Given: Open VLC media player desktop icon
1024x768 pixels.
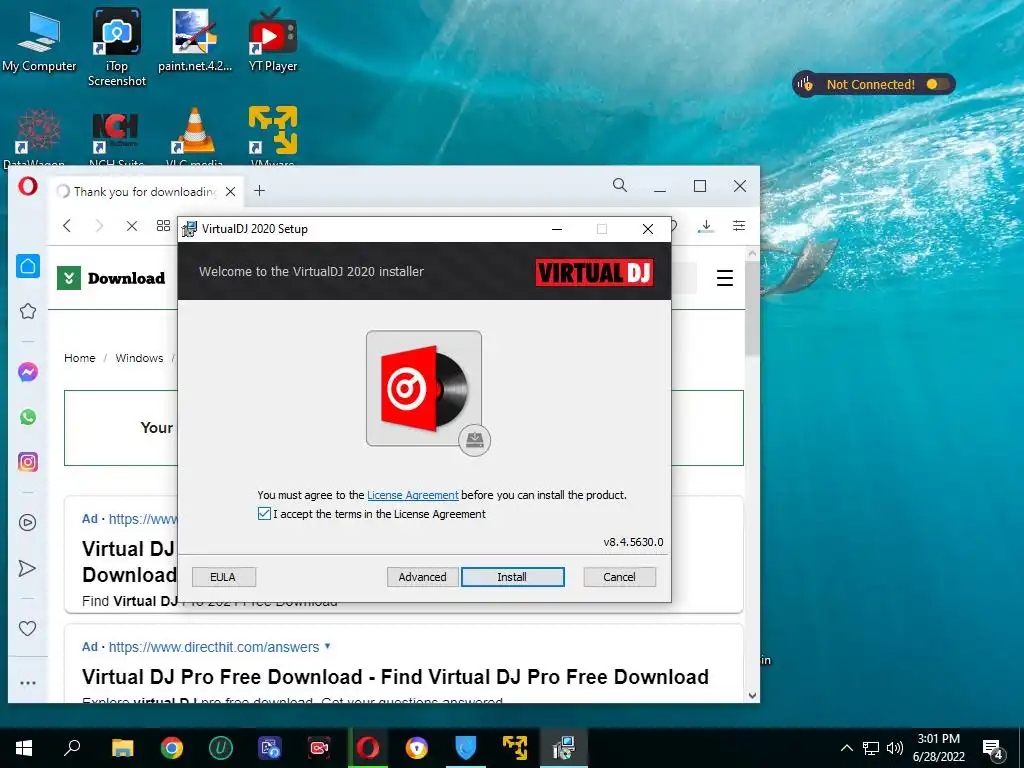Looking at the screenshot, I should tap(195, 137).
